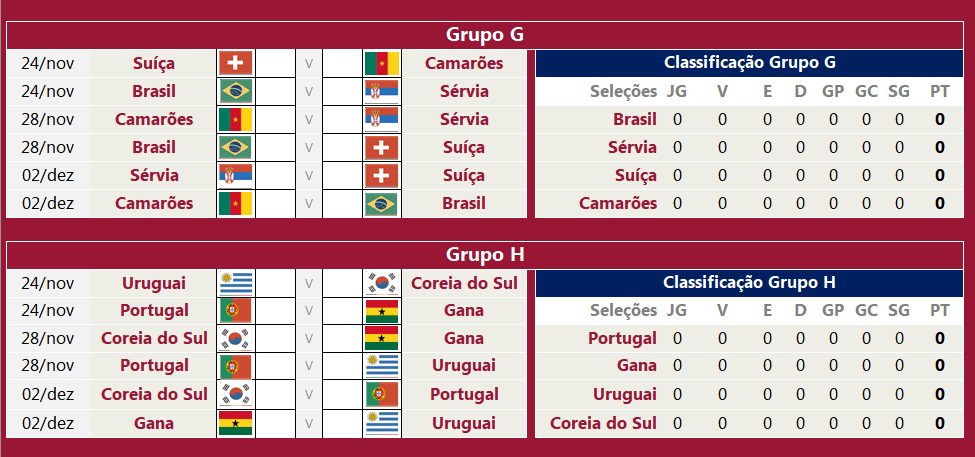Screen dimensions: 975x457
Task: Select Uruguai score box in first Grupo H match
Action: [275, 283]
